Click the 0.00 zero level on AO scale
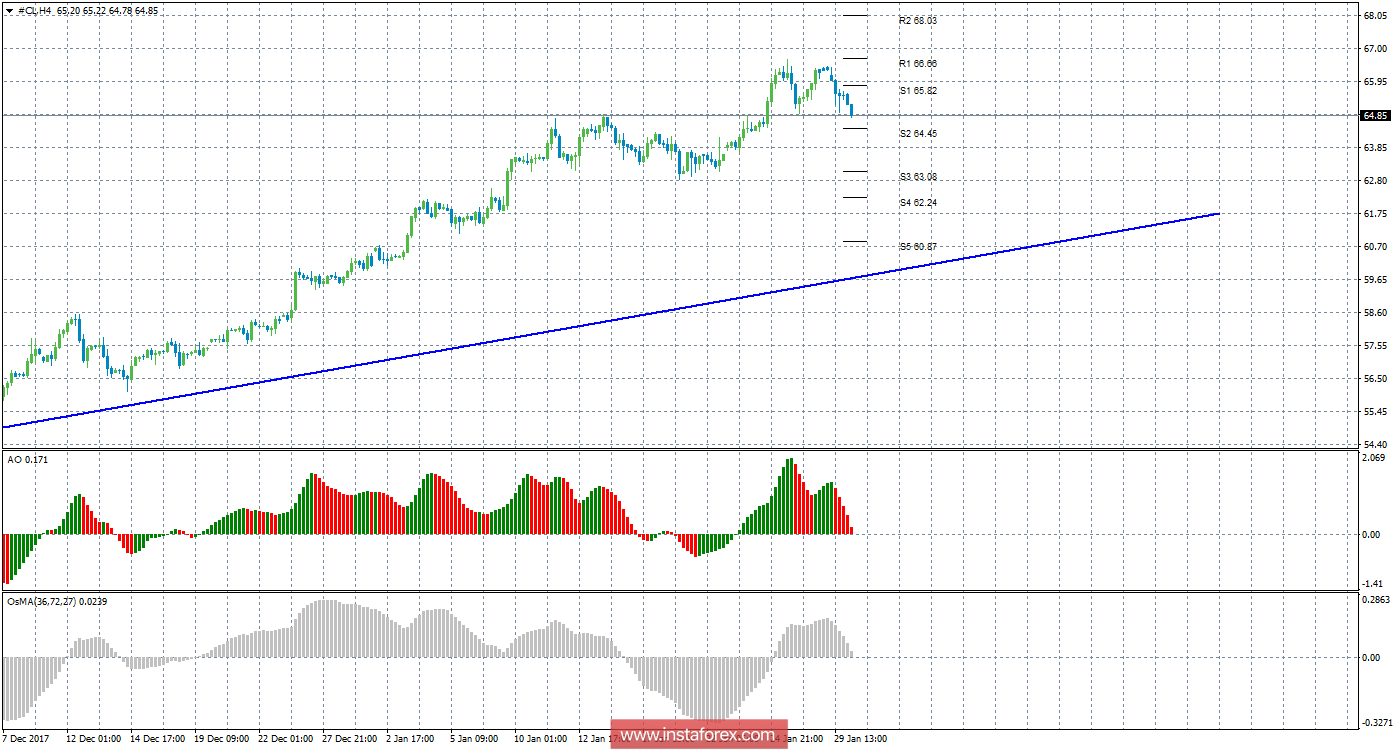1398x750 pixels. [x=1372, y=534]
